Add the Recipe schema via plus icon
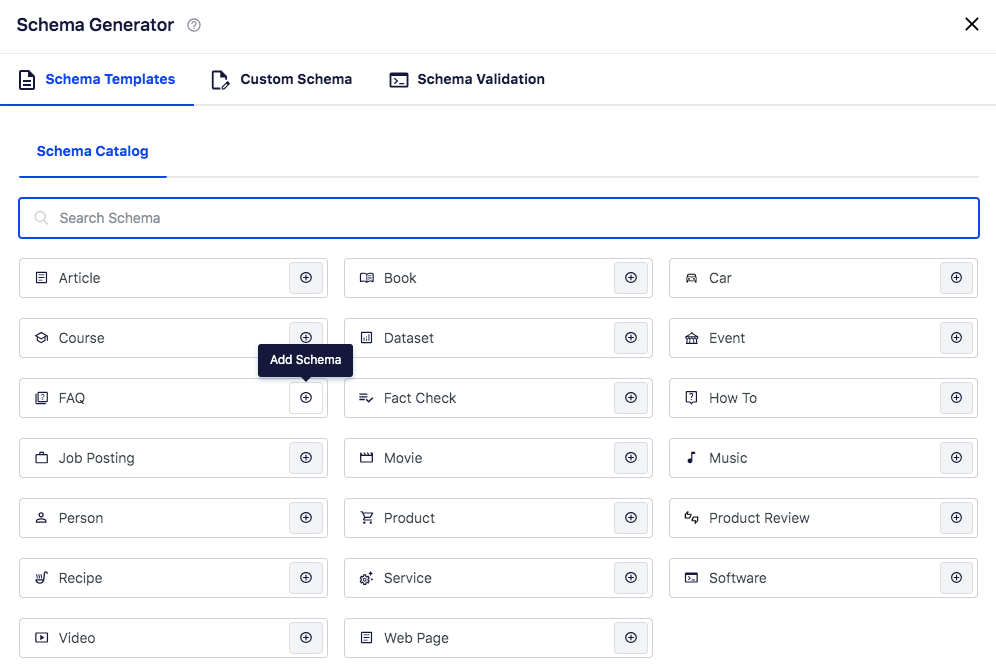Image resolution: width=996 pixels, height=670 pixels. (306, 578)
